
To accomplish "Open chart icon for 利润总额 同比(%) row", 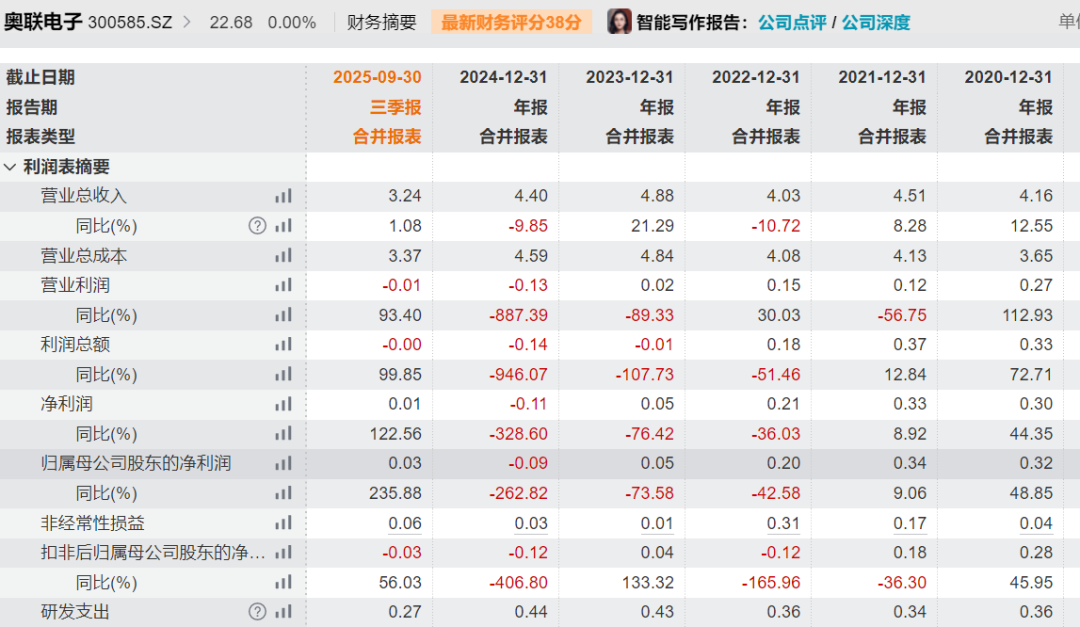I will pyautogui.click(x=283, y=374).
